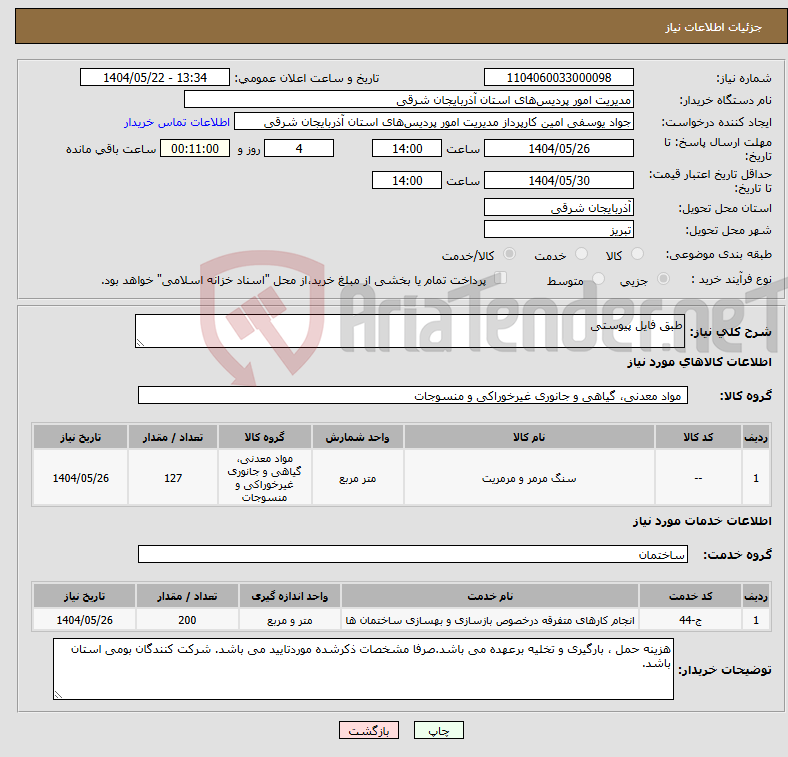This screenshot has height=757, width=788.
Task: Click the service quantity cell 200
Action: point(187,620)
